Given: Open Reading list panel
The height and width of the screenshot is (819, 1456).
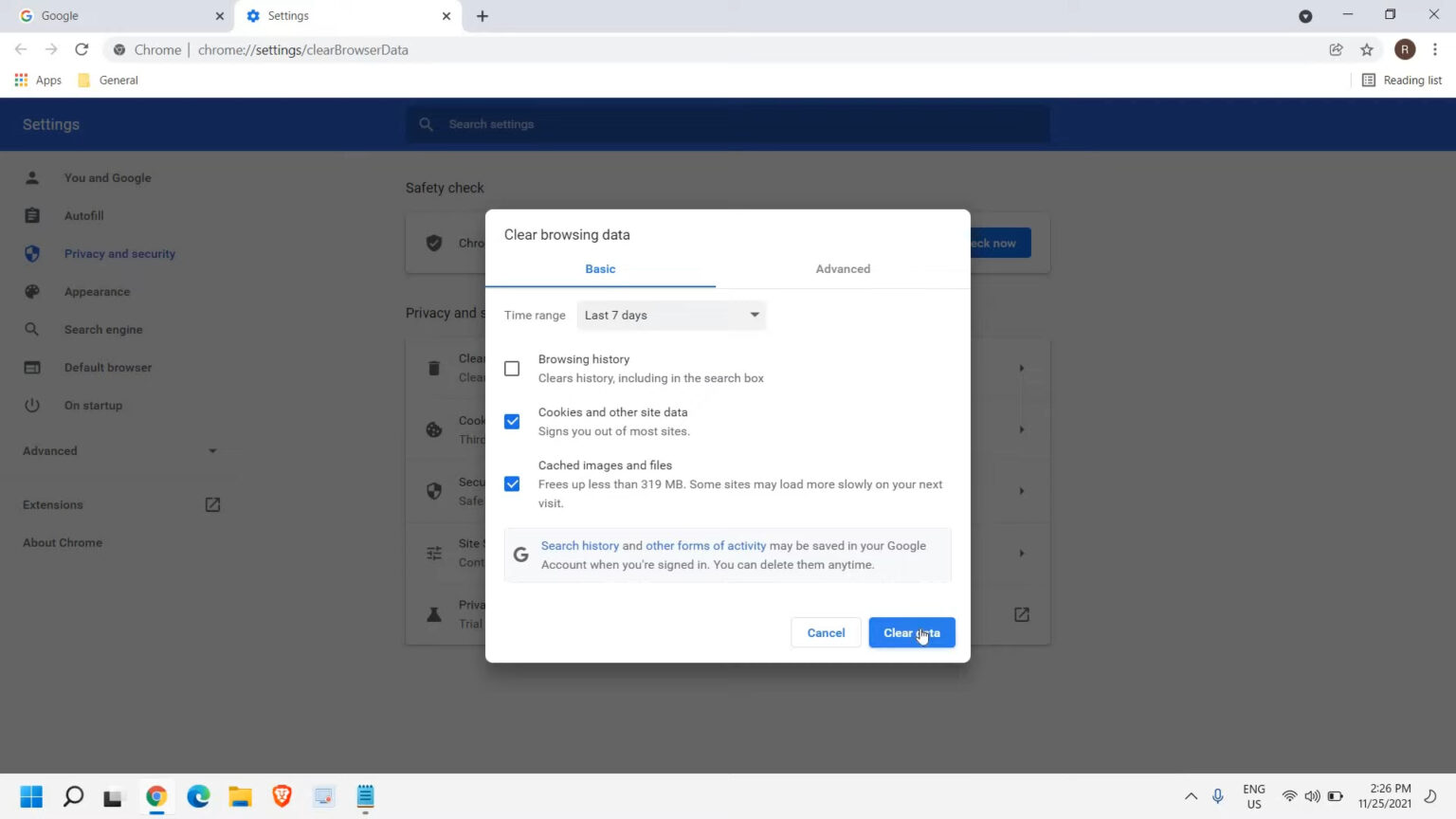Looking at the screenshot, I should click(1401, 81).
